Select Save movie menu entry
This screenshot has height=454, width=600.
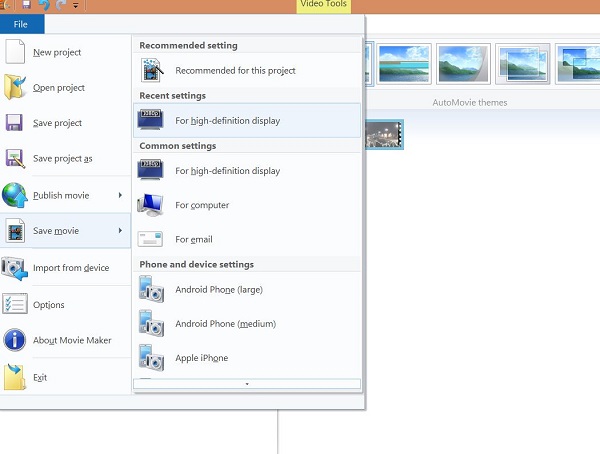point(65,231)
